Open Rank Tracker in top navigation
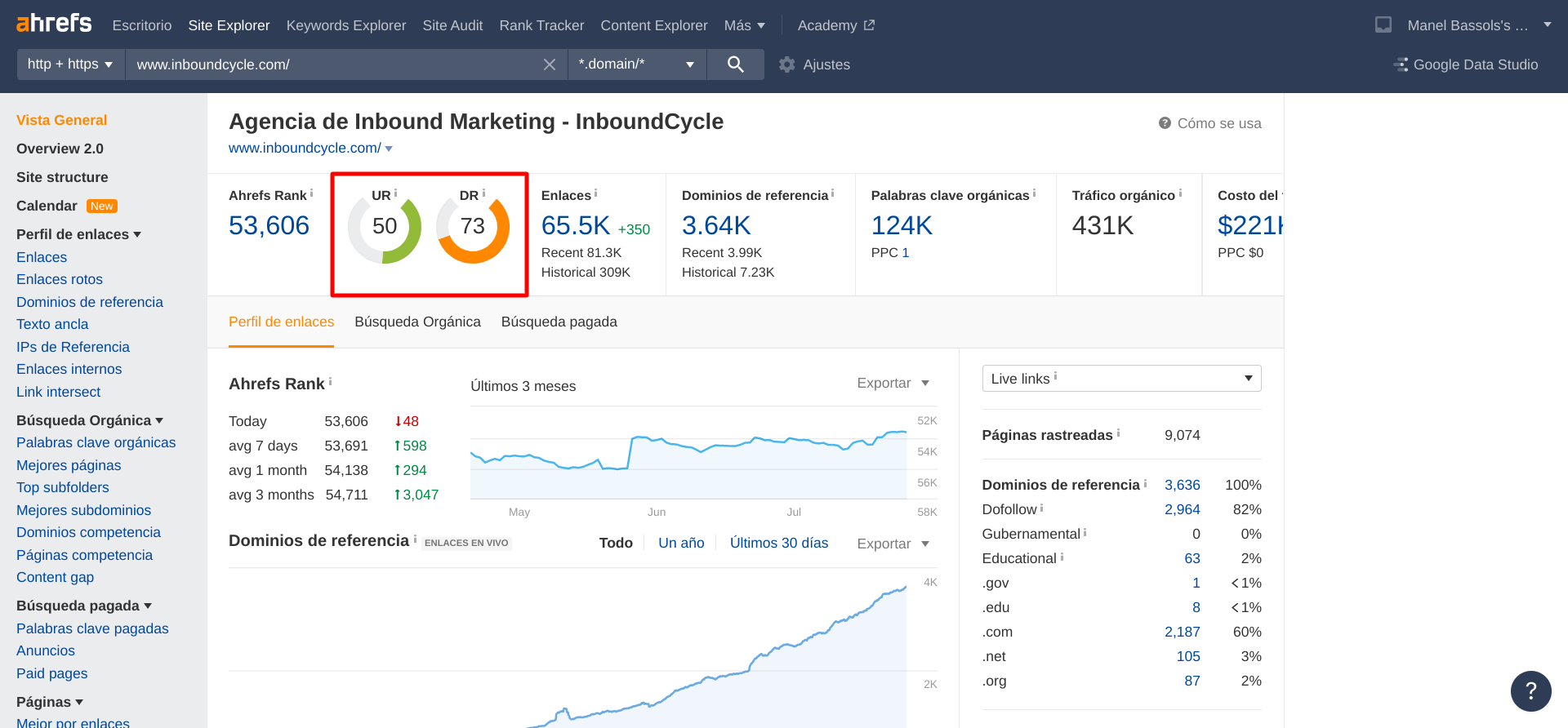Image resolution: width=1568 pixels, height=728 pixels. 541,25
